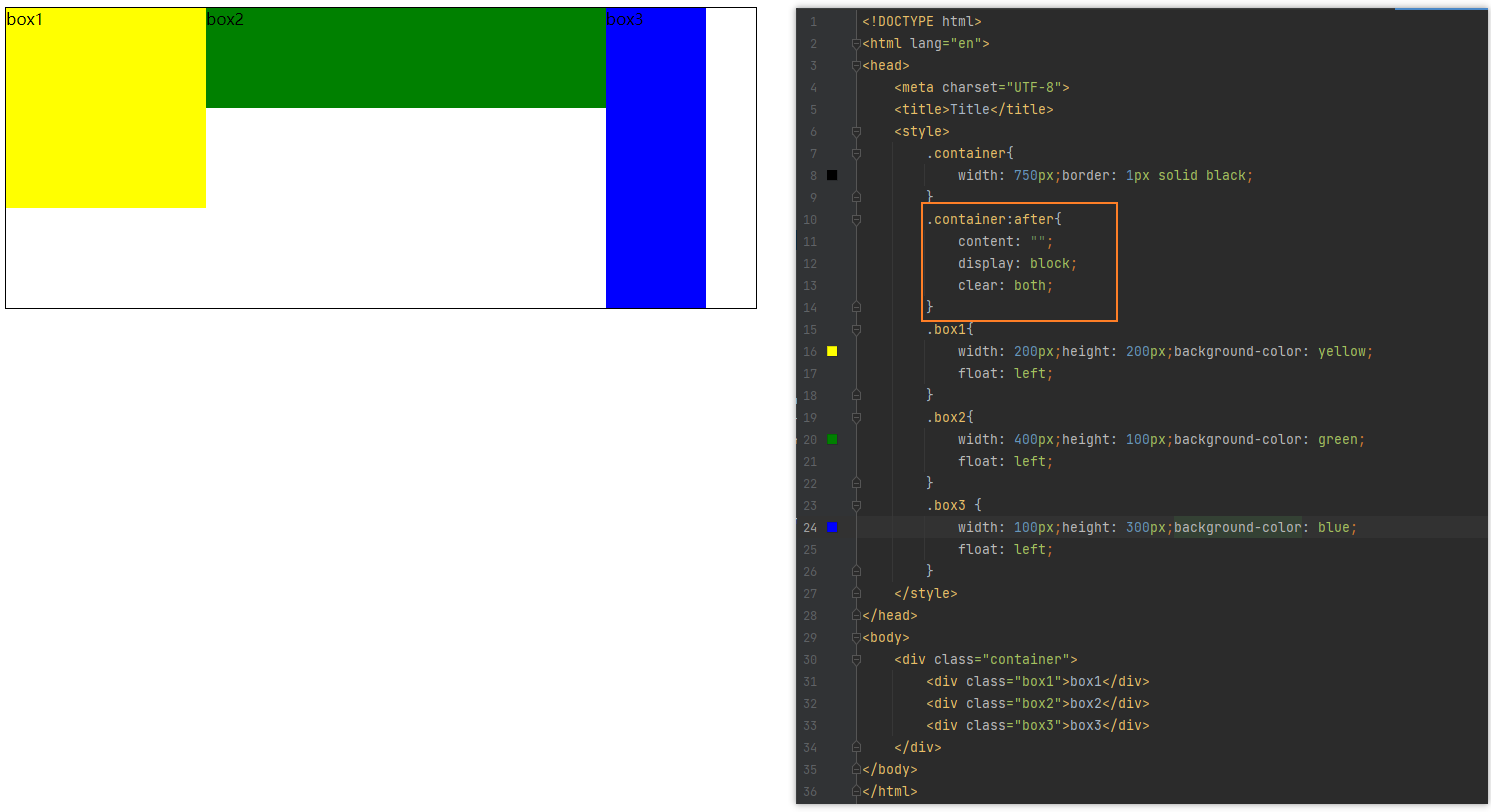This screenshot has height=812, width=1491.
Task: Click the "box1" label in the preview
Action: pos(25,19)
